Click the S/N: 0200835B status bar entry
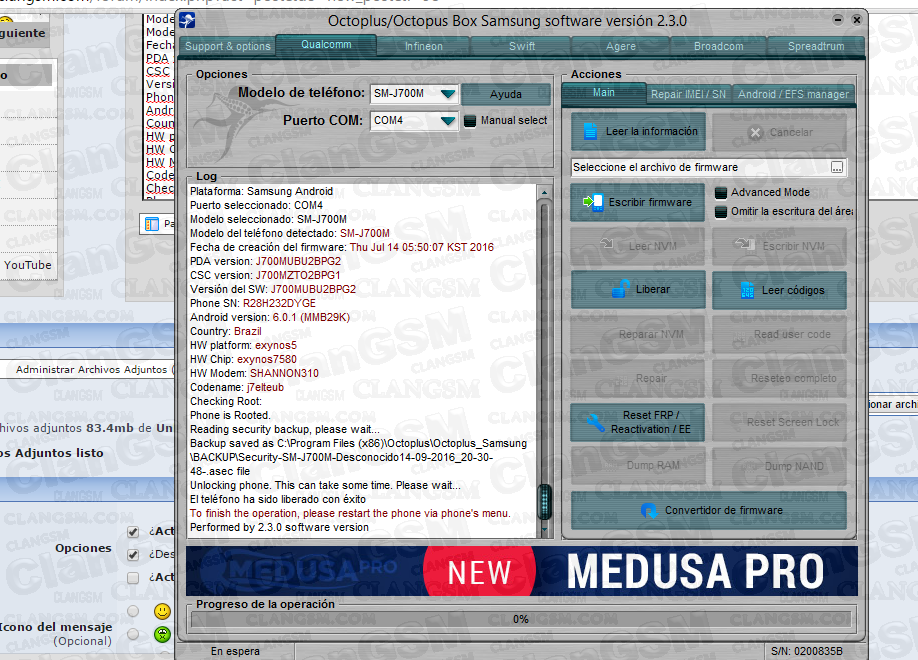This screenshot has height=660, width=918. point(807,651)
